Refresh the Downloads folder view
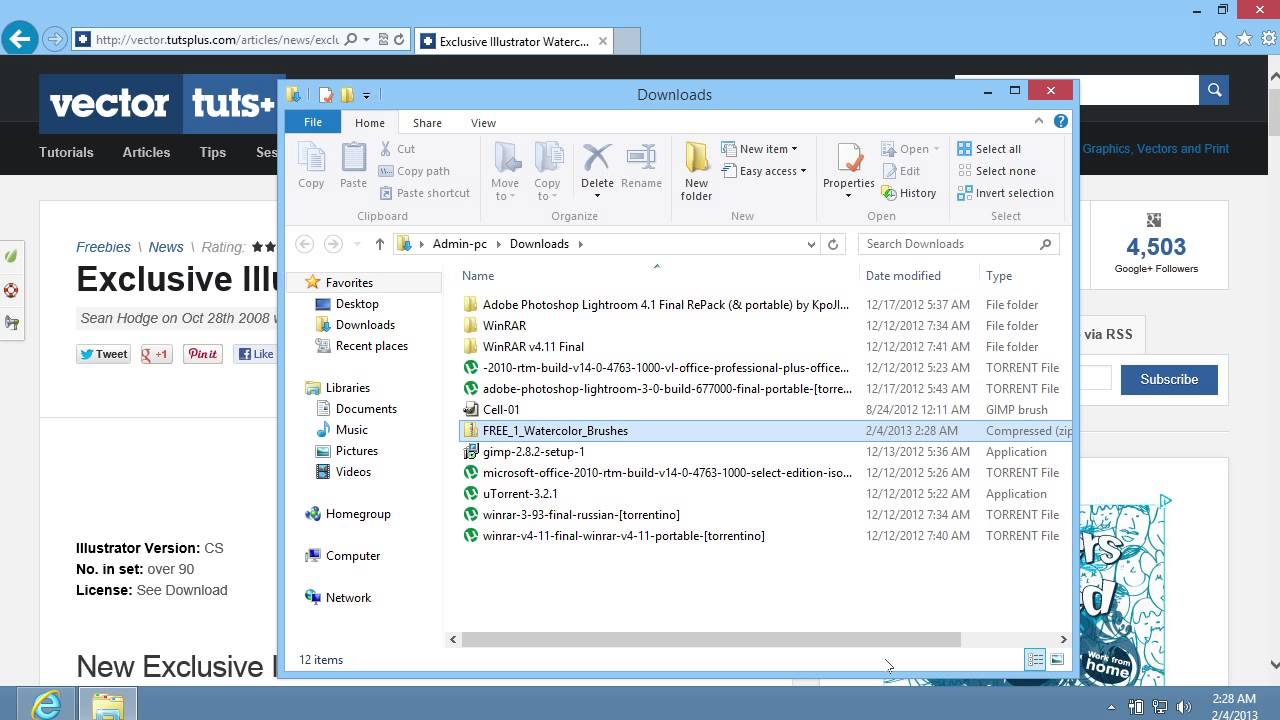1280x720 pixels. [833, 244]
